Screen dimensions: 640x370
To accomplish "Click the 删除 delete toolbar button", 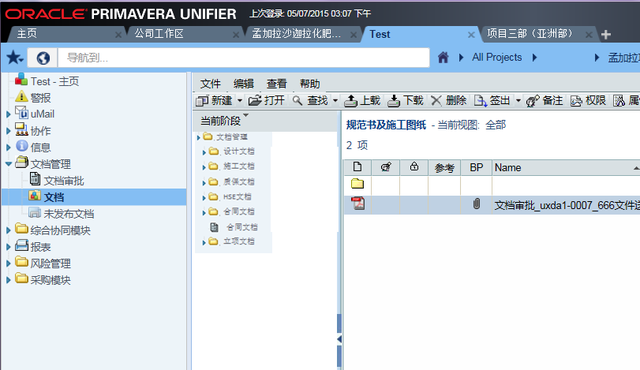I will 449,100.
